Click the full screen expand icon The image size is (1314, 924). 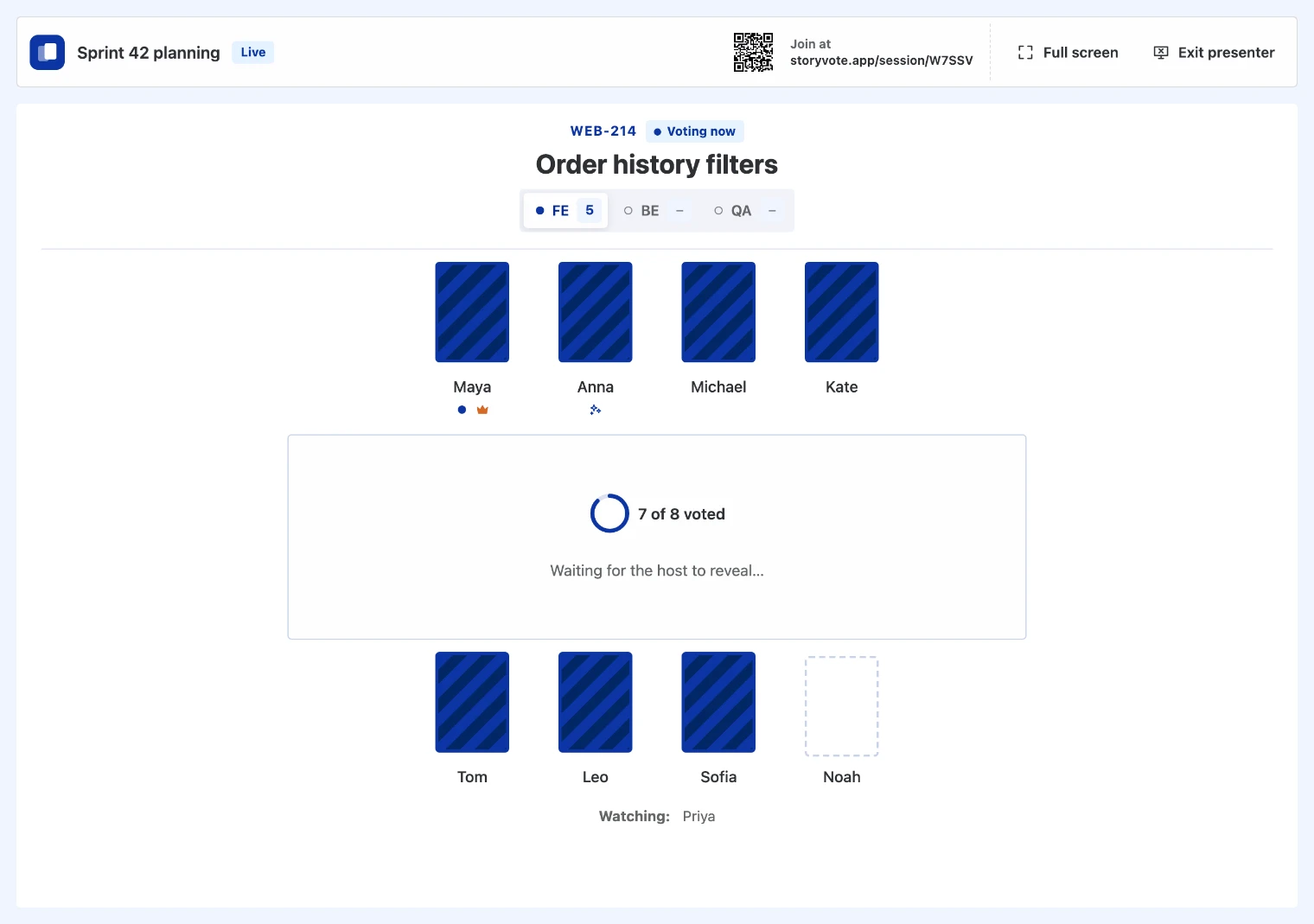tap(1025, 53)
